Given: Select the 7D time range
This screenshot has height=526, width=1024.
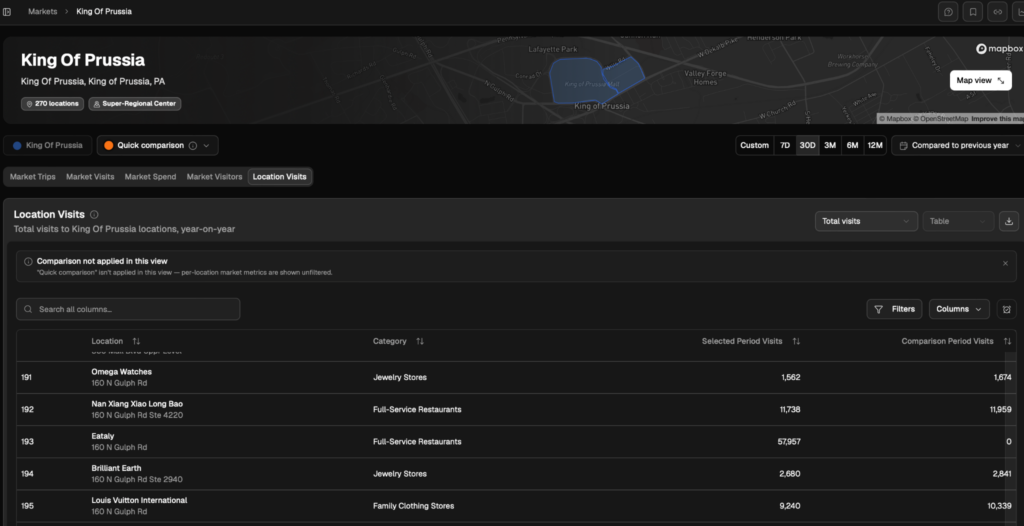Looking at the screenshot, I should [x=785, y=145].
